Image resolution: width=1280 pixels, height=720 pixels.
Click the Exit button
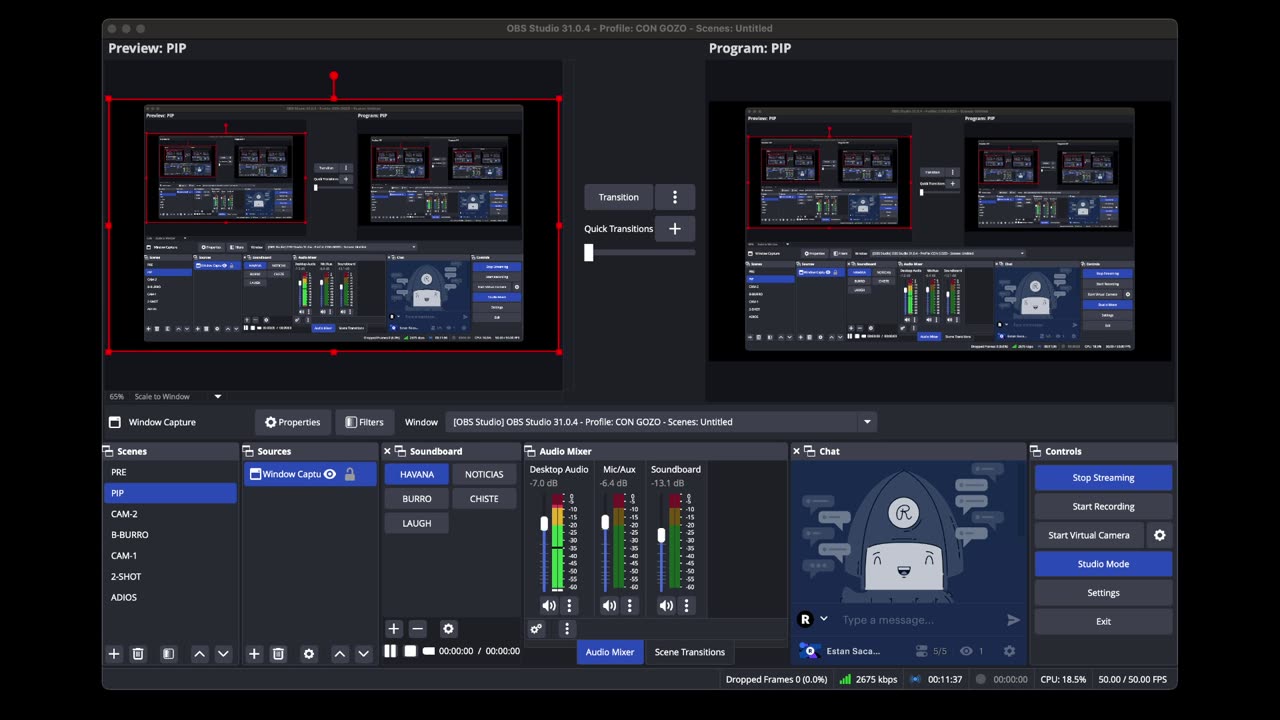coord(1103,622)
